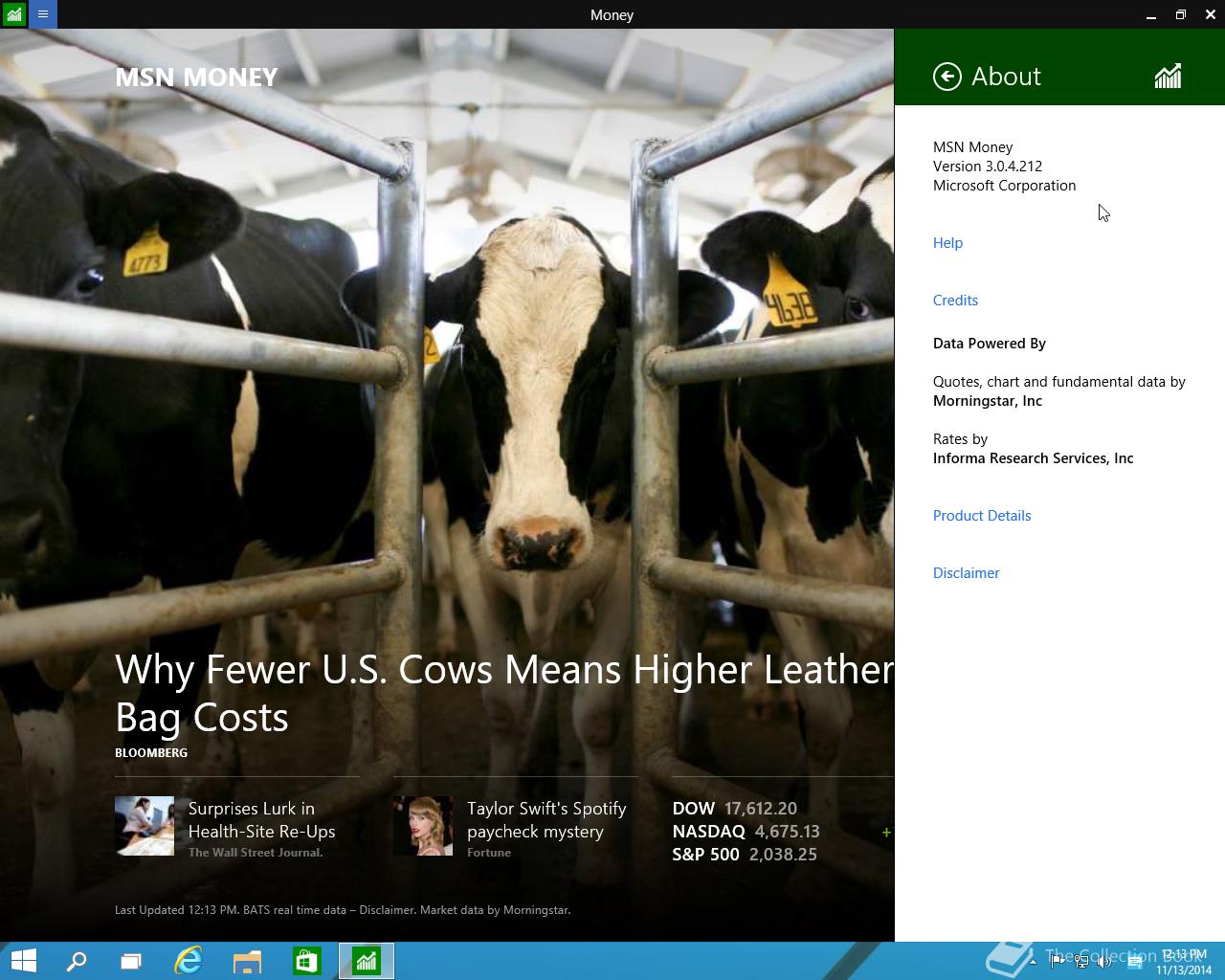
Task: Launch Internet Explorer from taskbar
Action: pos(189,961)
